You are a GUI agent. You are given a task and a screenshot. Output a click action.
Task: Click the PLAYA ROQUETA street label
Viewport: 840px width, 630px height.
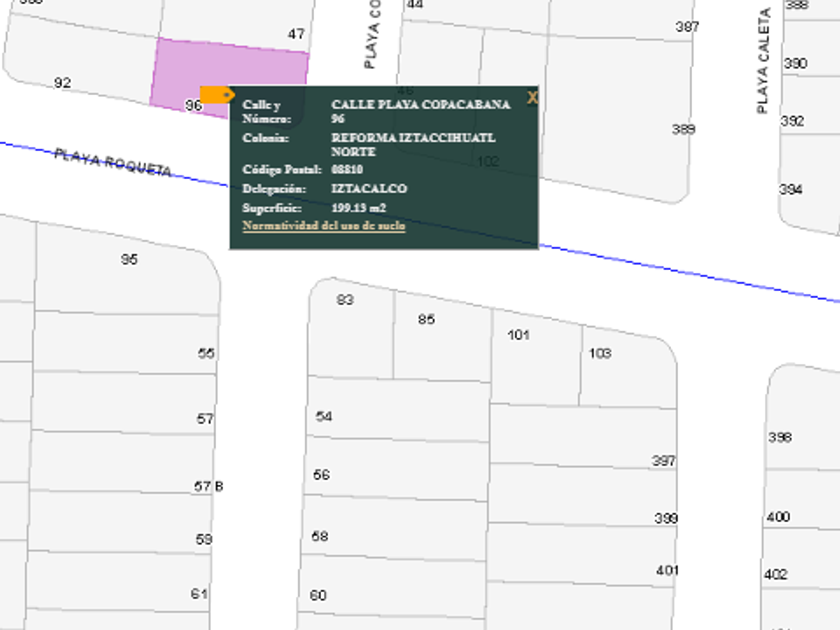(x=113, y=162)
